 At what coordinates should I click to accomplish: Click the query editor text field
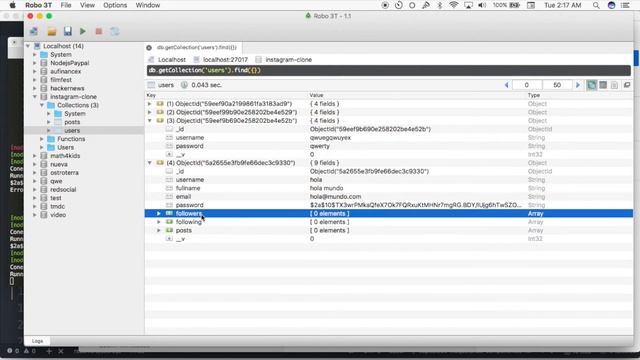point(389,71)
